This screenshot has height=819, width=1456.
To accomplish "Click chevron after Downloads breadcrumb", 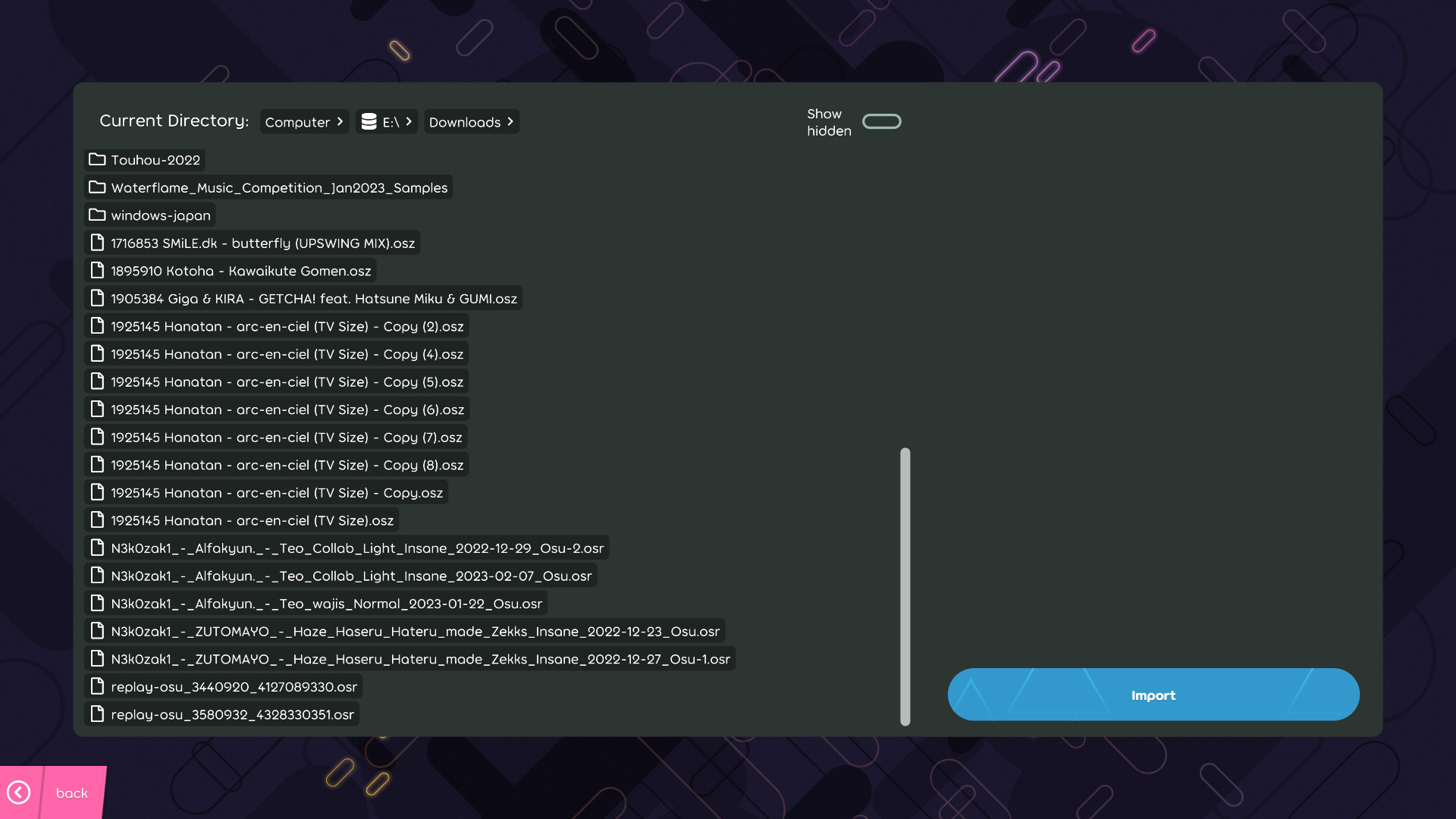I will (510, 121).
